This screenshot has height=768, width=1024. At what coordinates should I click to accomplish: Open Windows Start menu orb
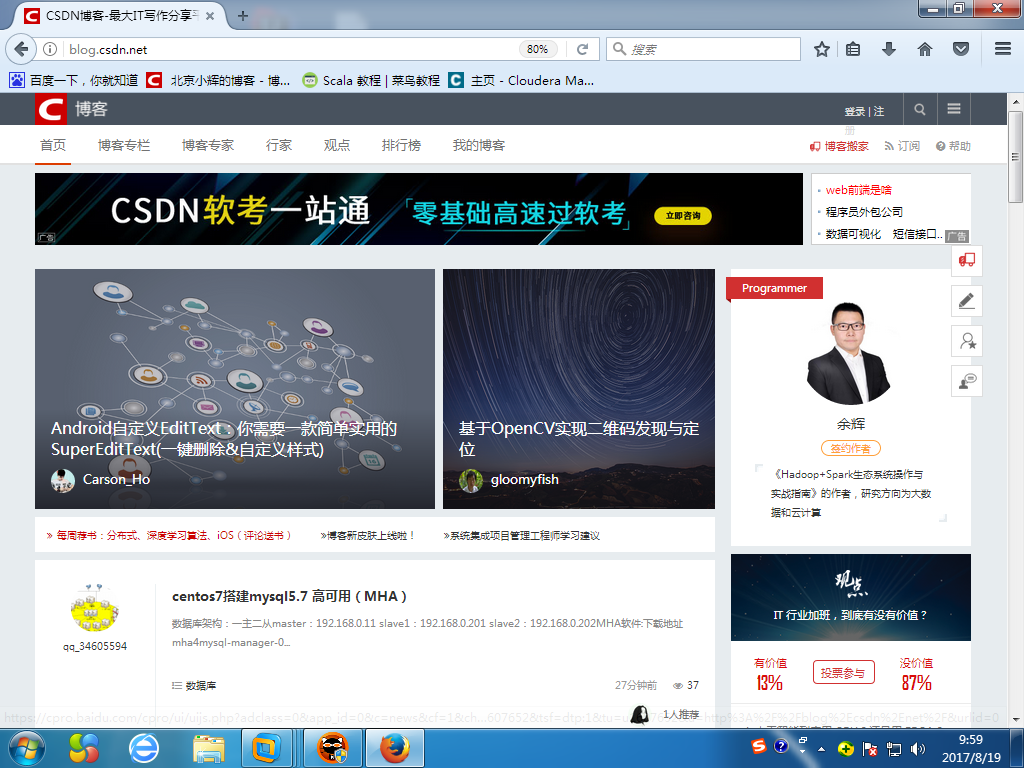click(27, 748)
